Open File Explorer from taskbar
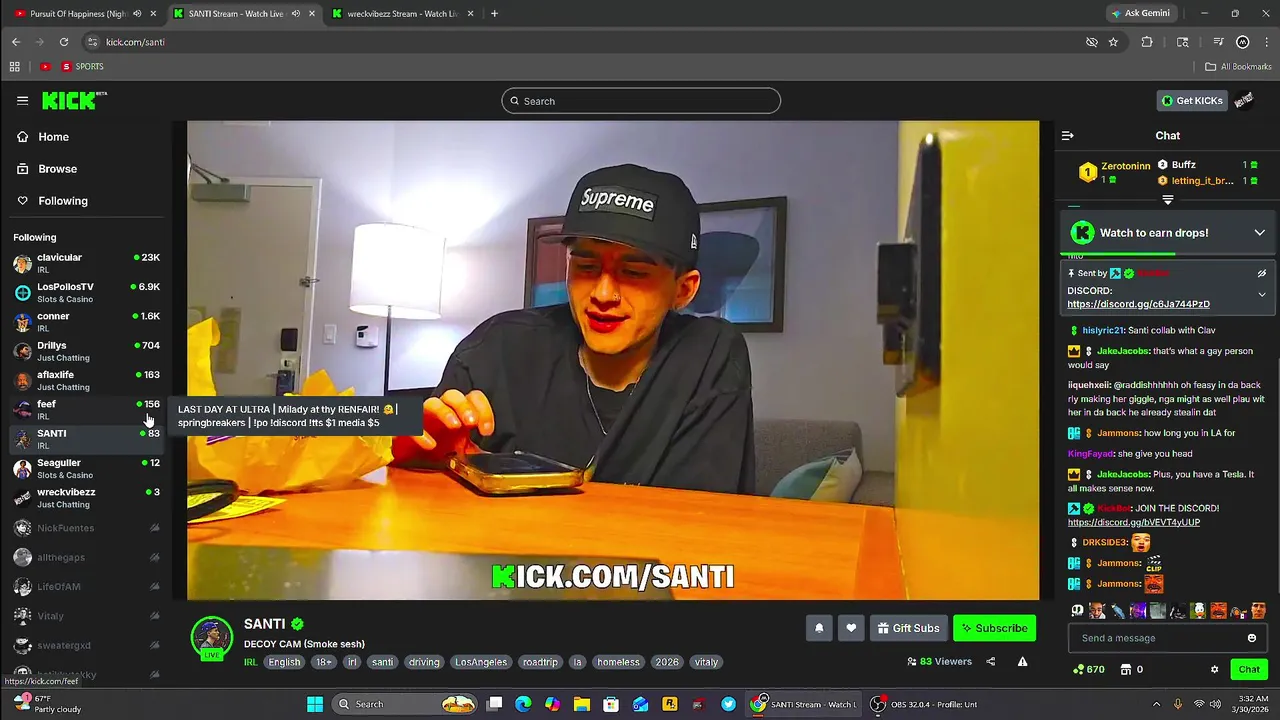Image resolution: width=1280 pixels, height=720 pixels. pyautogui.click(x=582, y=704)
